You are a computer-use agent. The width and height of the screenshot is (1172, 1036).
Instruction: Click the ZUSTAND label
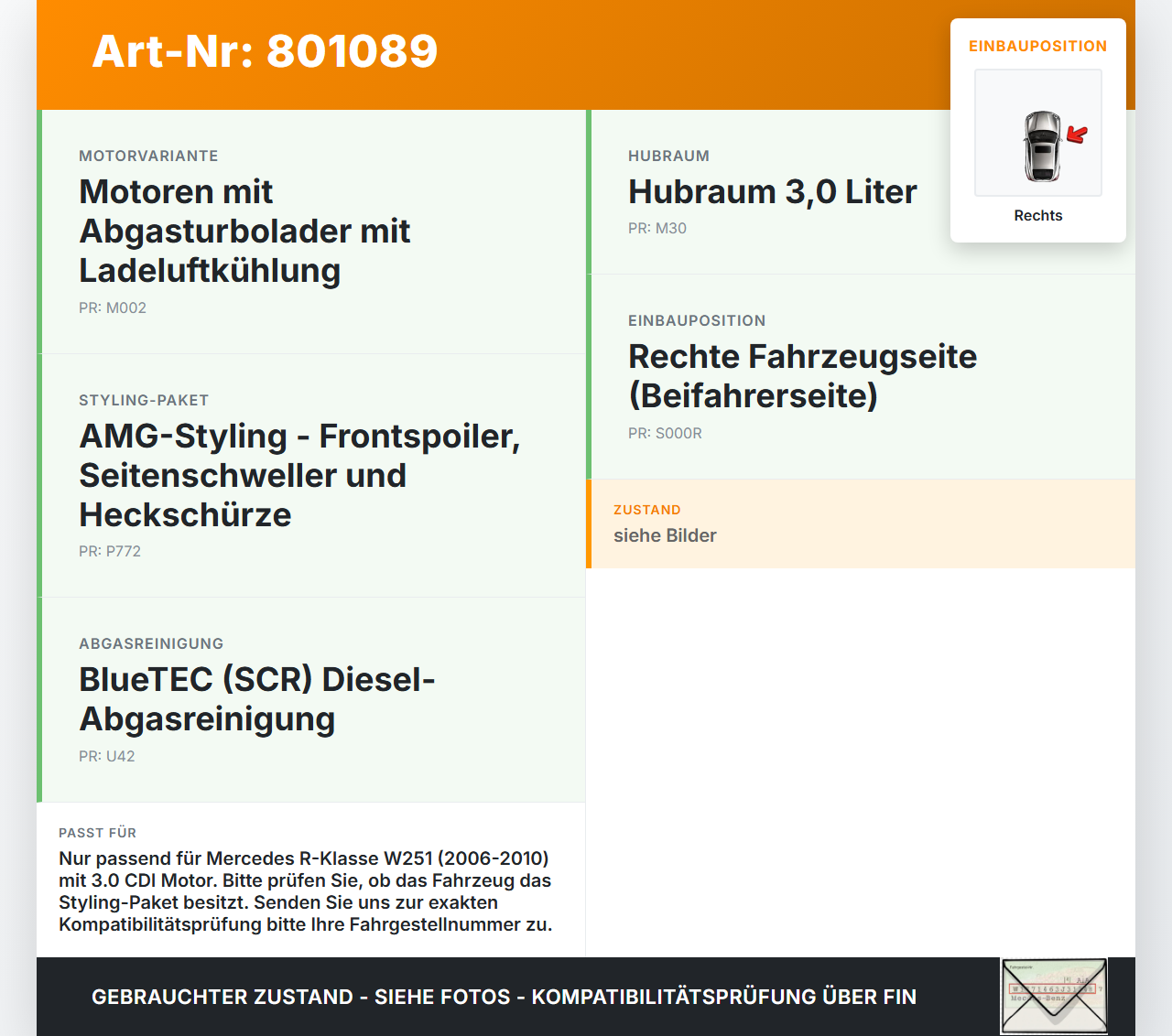pyautogui.click(x=647, y=510)
